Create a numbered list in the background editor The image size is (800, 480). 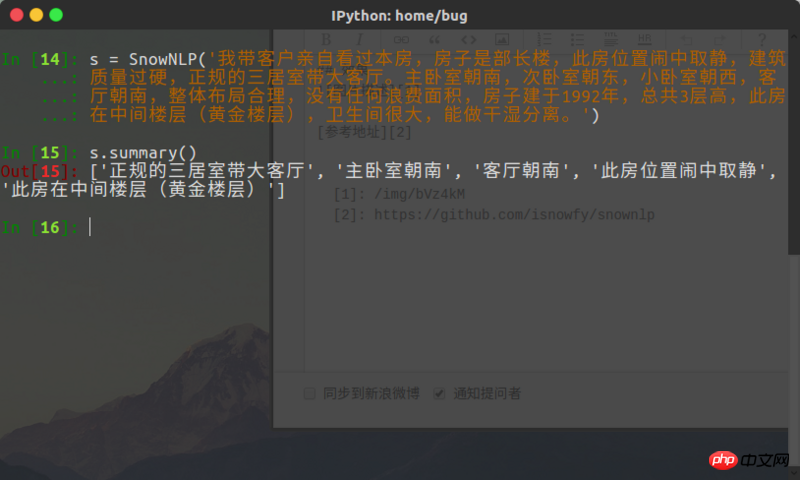point(544,39)
